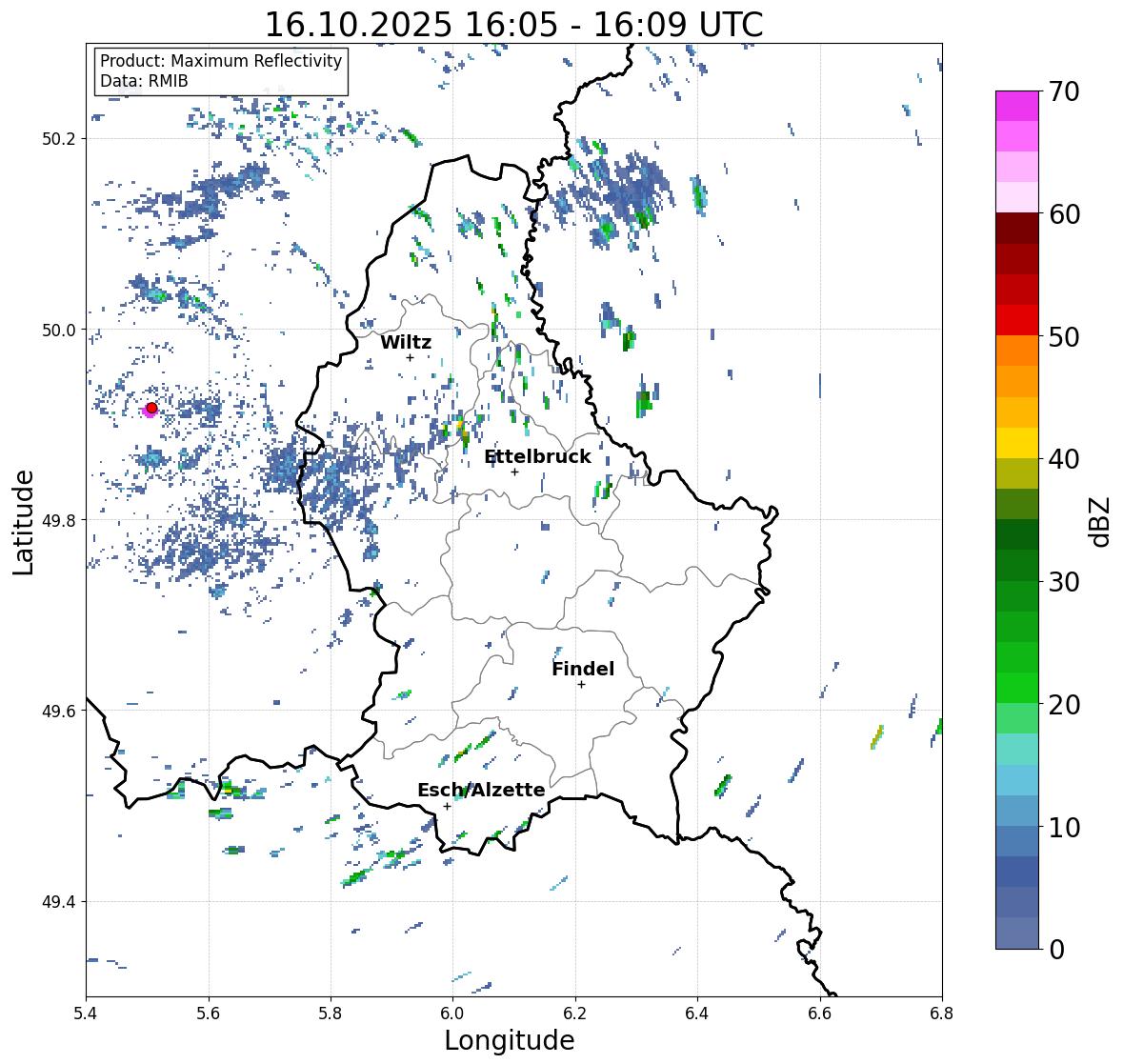Click the green 20 dBZ colorbar band

point(1017,688)
